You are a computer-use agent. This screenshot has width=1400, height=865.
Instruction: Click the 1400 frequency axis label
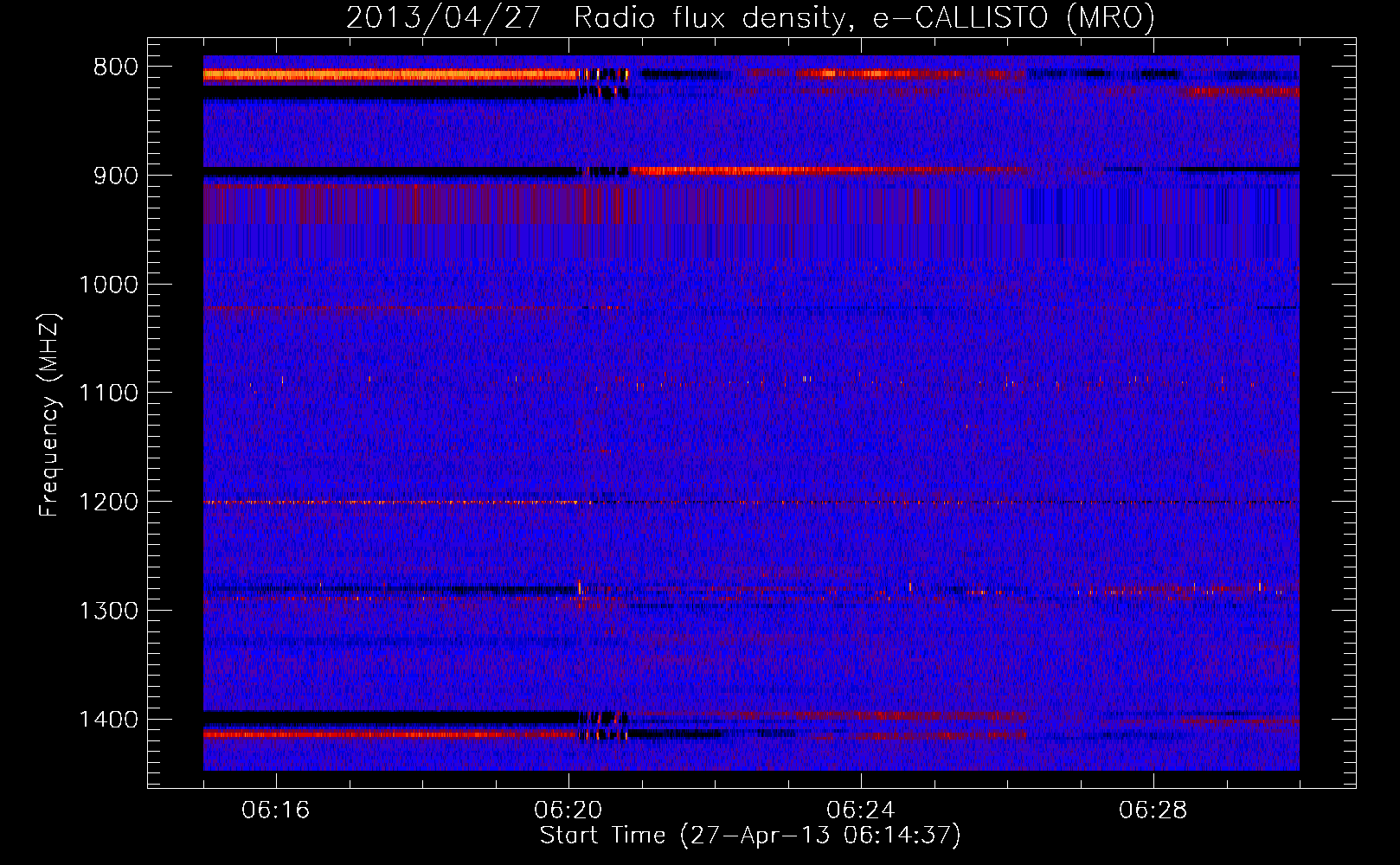(108, 720)
